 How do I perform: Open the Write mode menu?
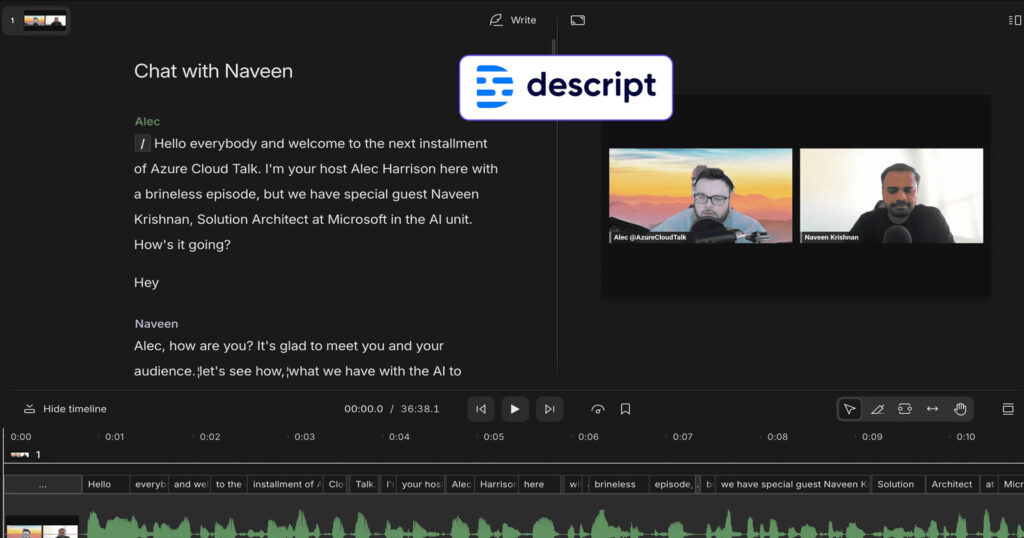click(x=513, y=20)
